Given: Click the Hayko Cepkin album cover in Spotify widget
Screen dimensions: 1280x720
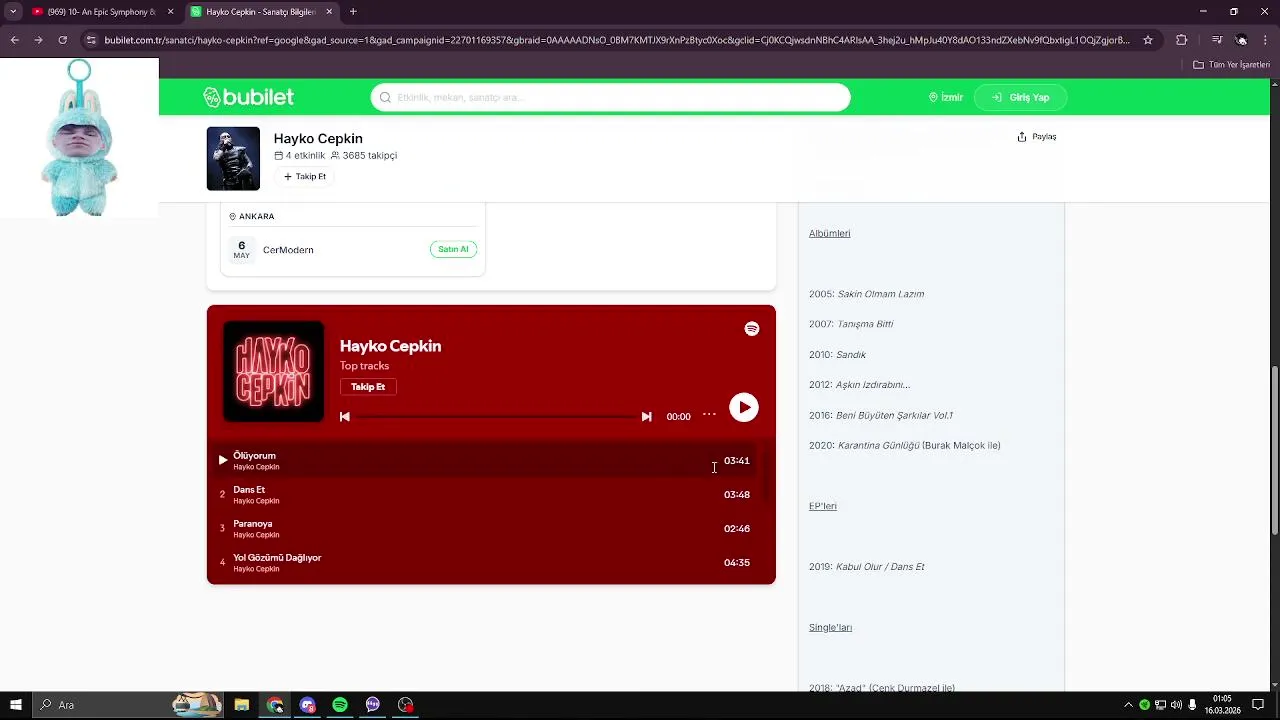Looking at the screenshot, I should pos(273,371).
